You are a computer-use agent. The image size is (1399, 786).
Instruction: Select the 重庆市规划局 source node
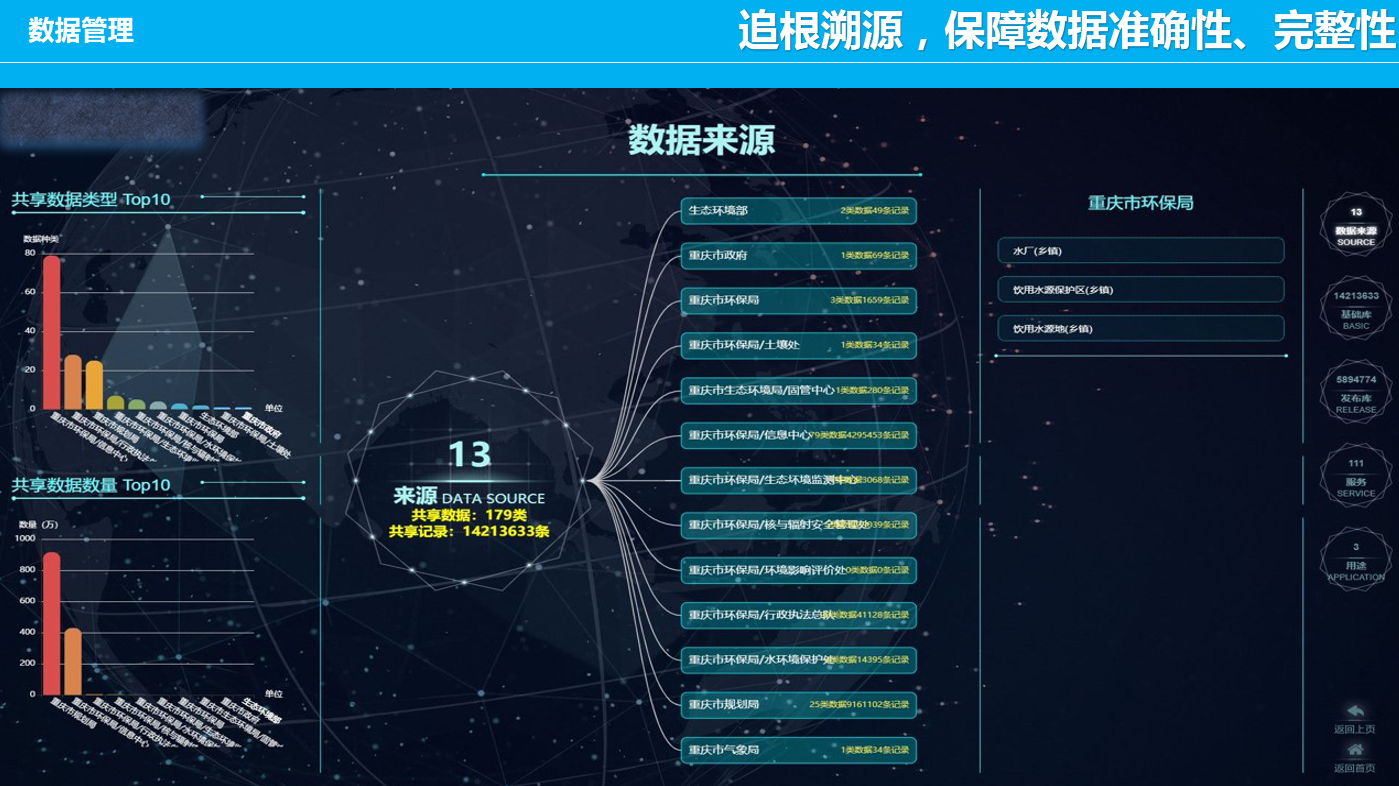[798, 704]
